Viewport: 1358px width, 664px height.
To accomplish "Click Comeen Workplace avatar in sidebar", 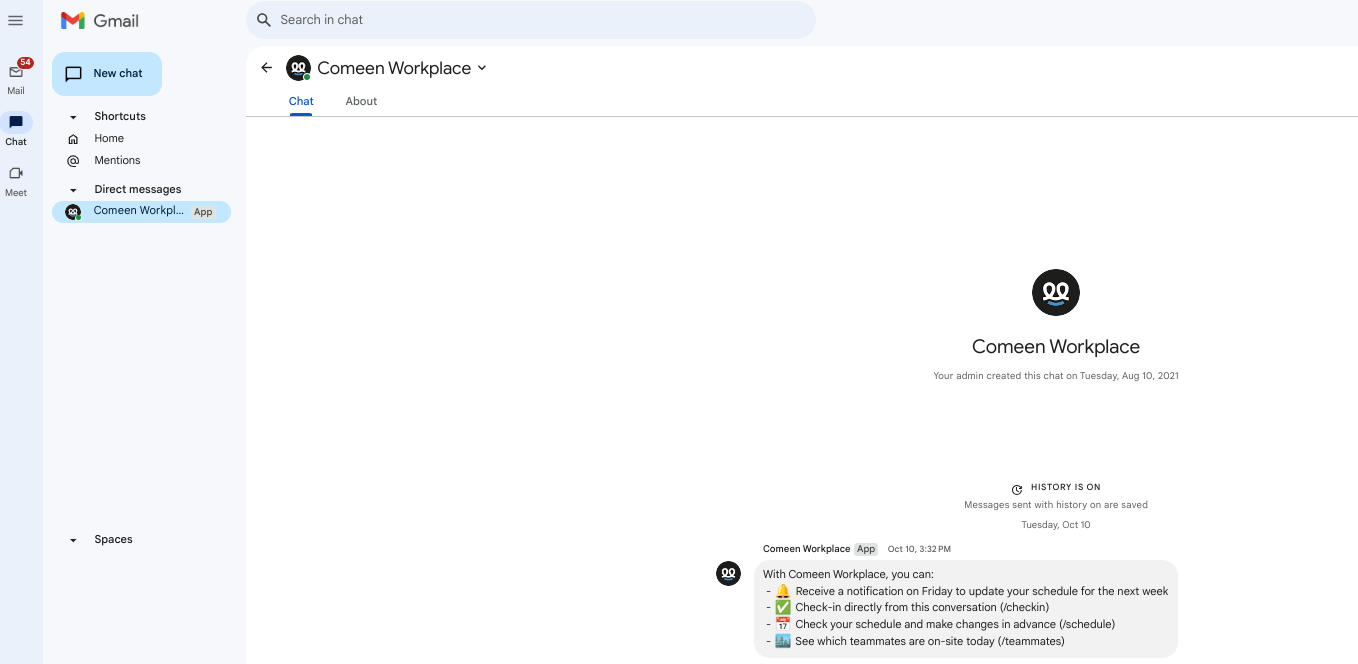I will tap(73, 212).
